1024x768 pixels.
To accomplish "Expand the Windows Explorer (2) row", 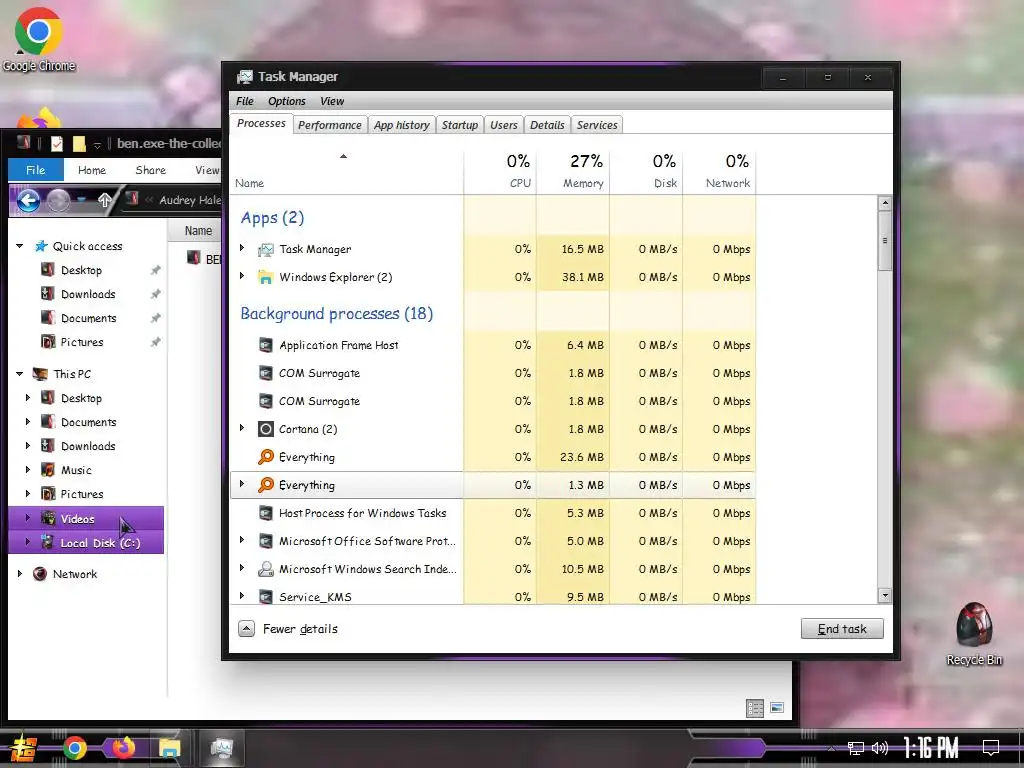I will pos(242,276).
